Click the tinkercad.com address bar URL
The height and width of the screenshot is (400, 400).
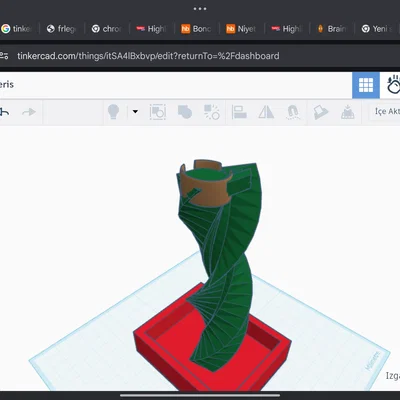[148, 56]
